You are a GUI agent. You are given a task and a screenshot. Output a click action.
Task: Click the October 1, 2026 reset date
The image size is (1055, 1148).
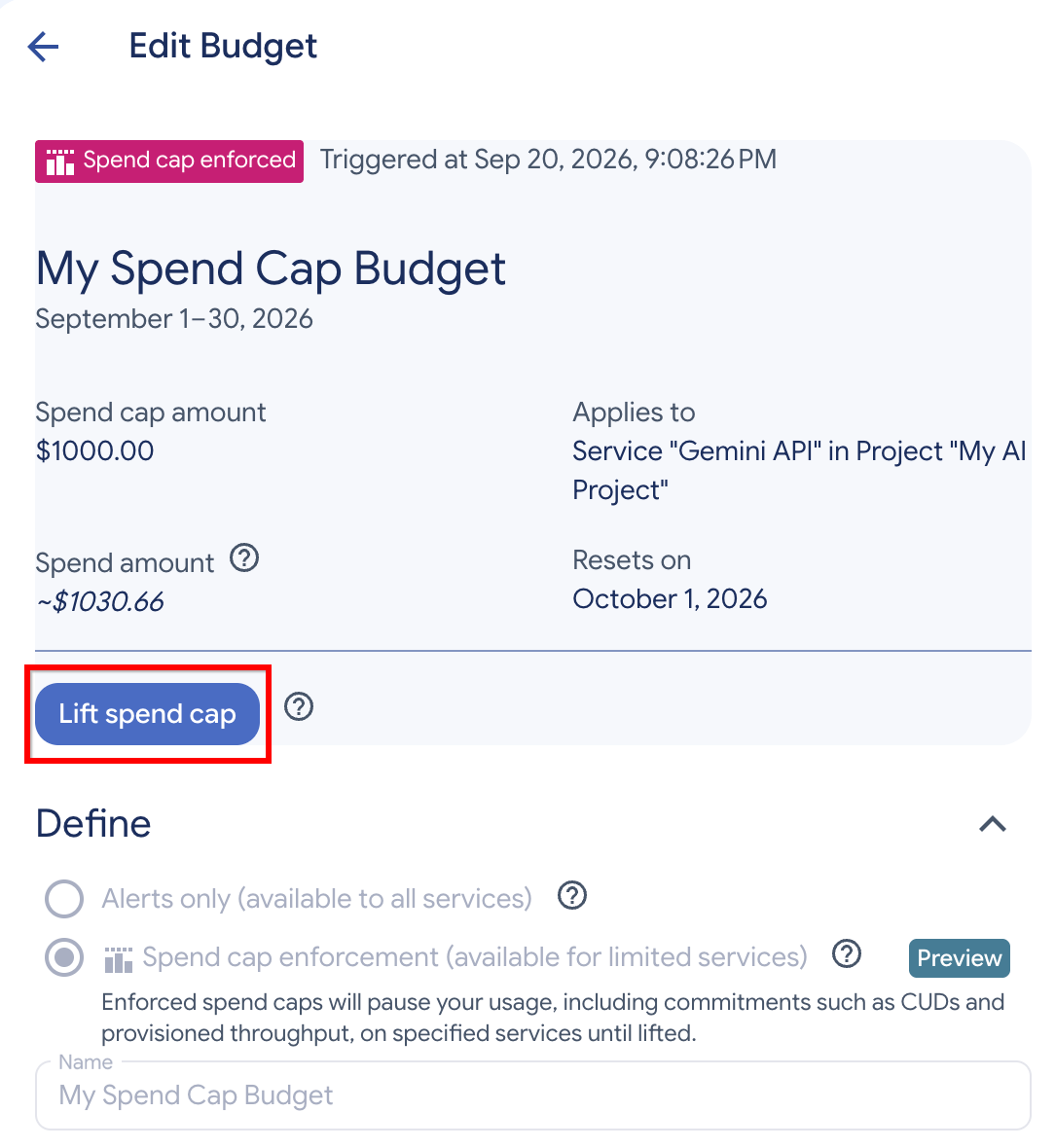tap(670, 599)
